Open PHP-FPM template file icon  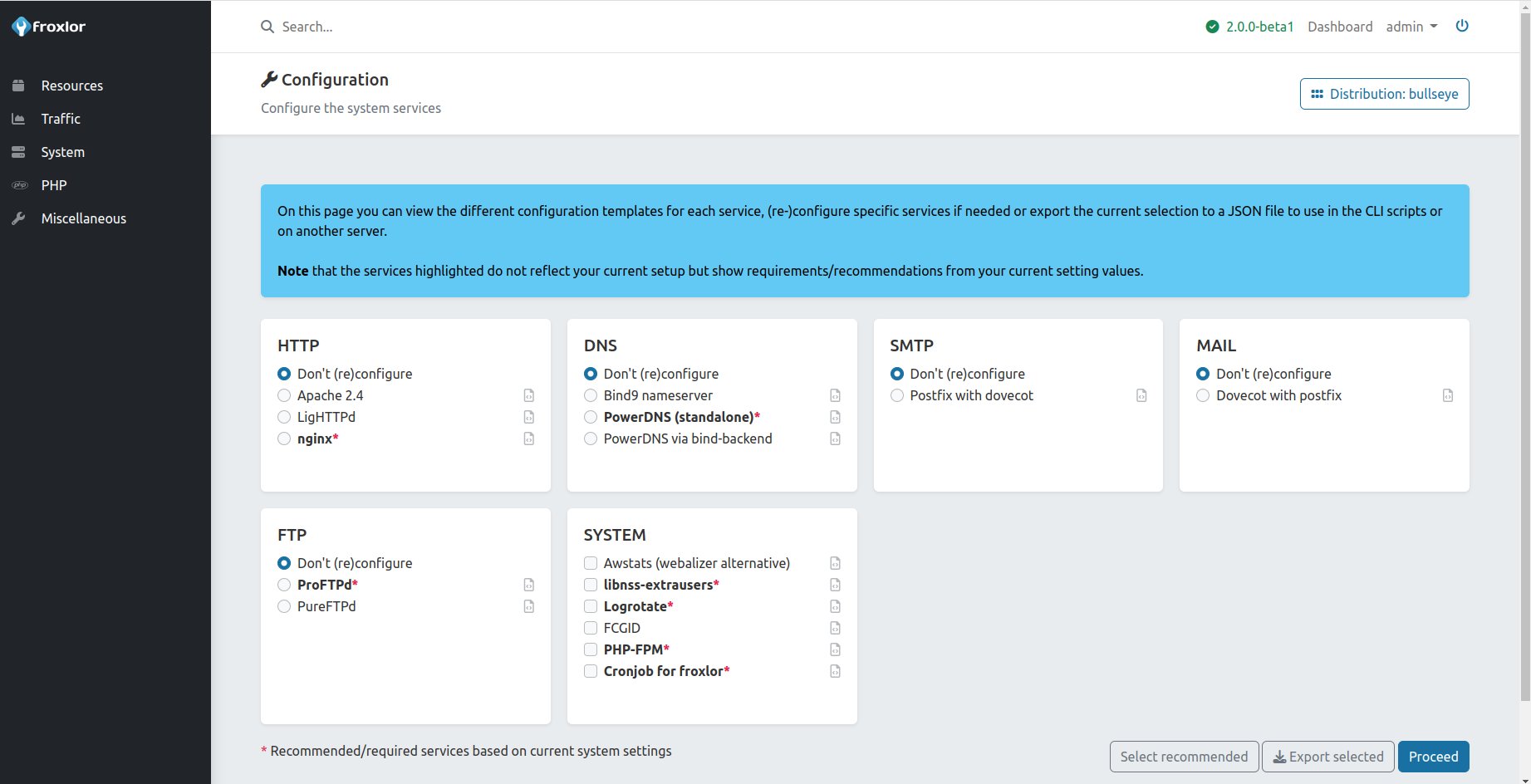click(x=835, y=649)
